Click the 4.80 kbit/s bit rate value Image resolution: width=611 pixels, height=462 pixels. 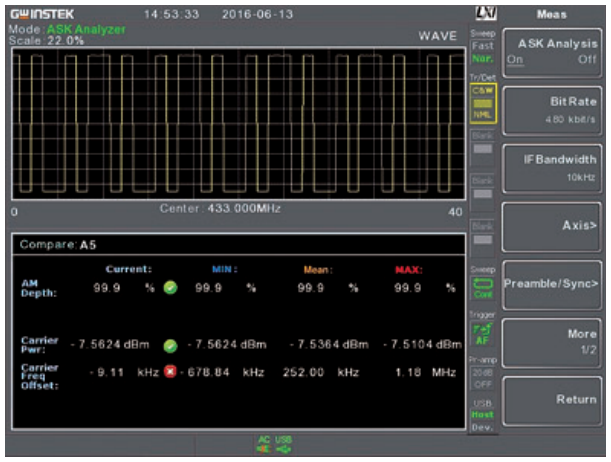pyautogui.click(x=570, y=119)
